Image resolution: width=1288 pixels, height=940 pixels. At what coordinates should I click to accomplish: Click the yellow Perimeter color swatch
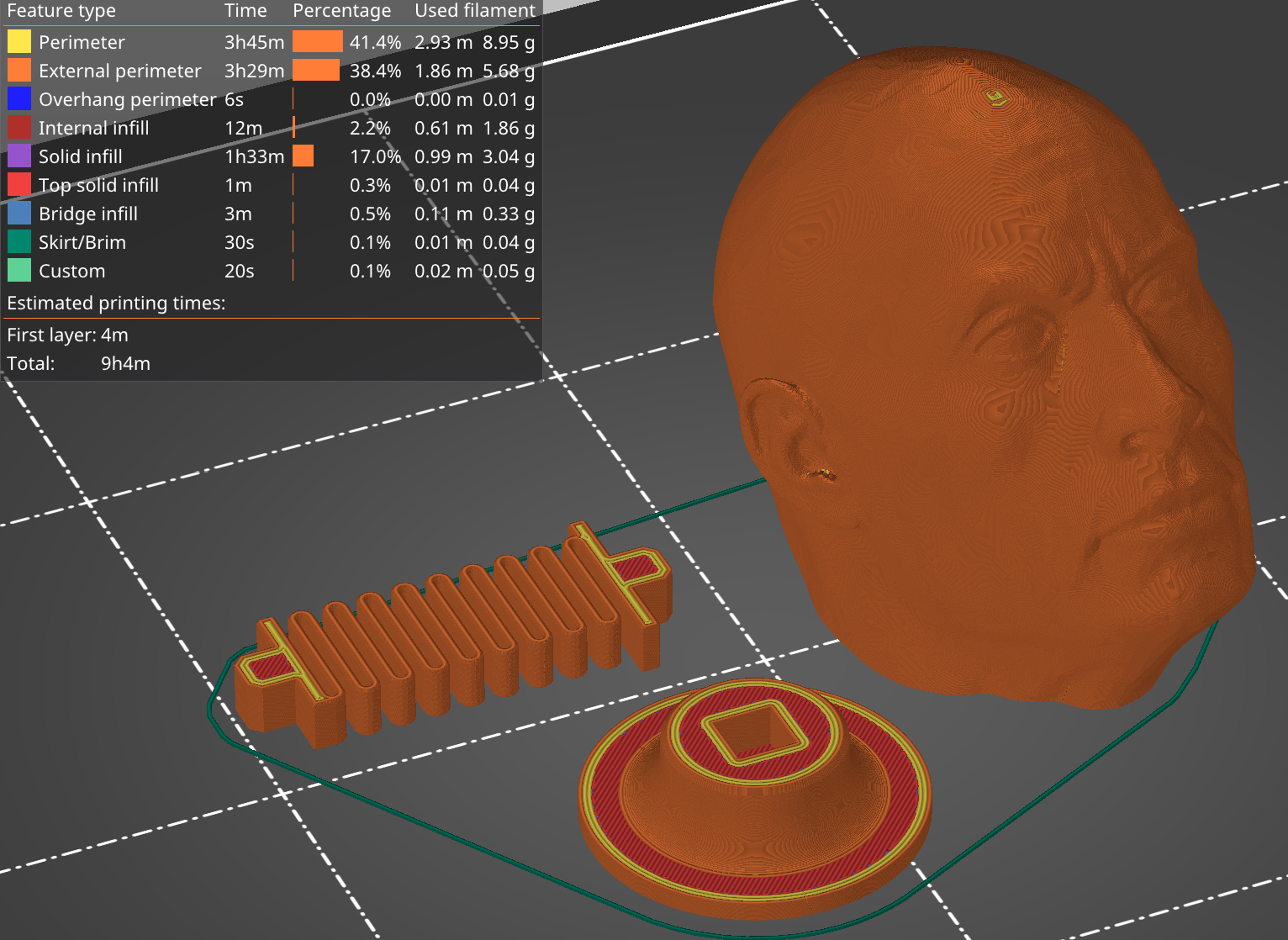tap(18, 41)
